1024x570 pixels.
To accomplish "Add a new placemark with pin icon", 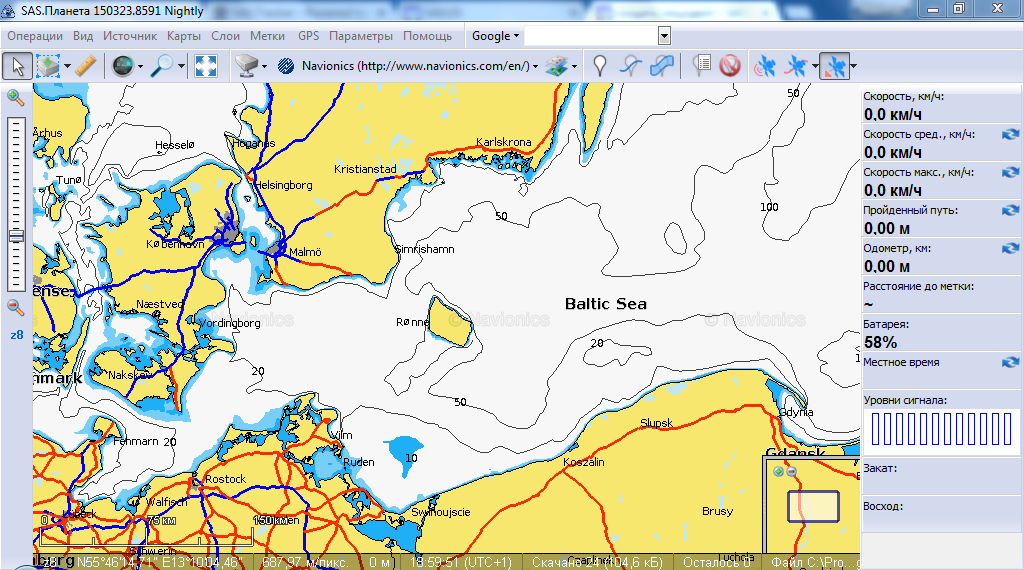I will click(x=600, y=66).
